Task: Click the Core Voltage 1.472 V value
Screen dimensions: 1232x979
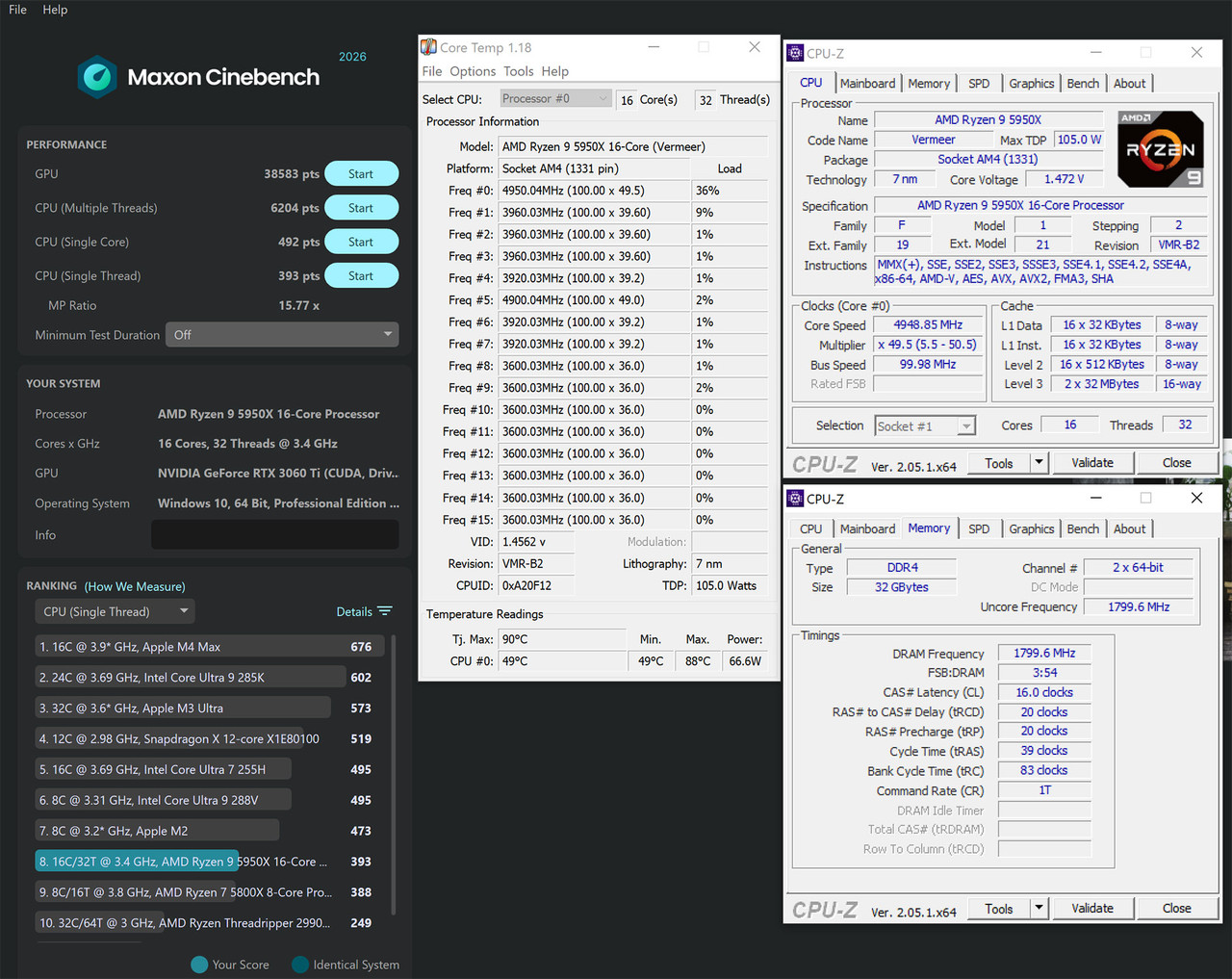Action: click(x=1064, y=179)
